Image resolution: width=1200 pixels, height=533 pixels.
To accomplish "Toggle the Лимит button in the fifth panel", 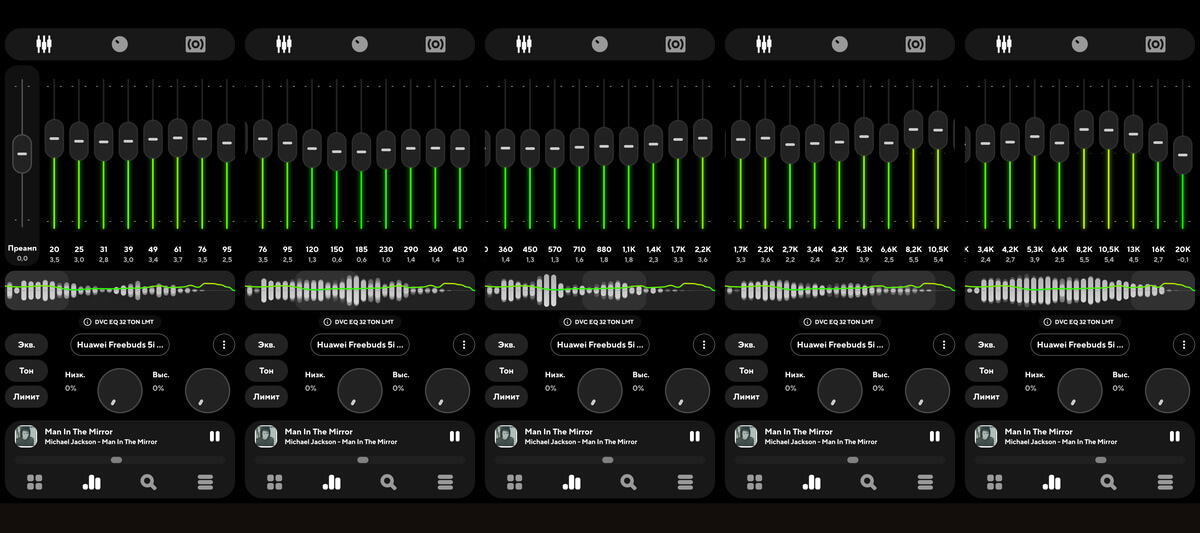I will click(987, 396).
